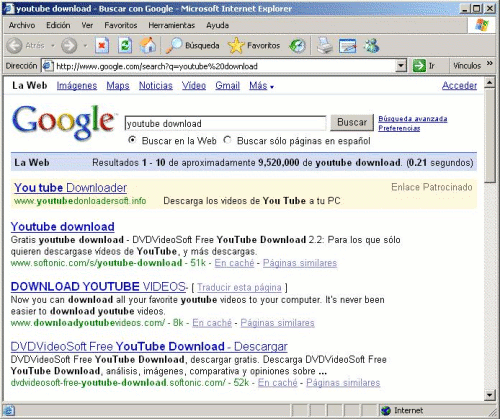This screenshot has height=419, width=500.
Task: Click the Buscar search button
Action: click(352, 122)
